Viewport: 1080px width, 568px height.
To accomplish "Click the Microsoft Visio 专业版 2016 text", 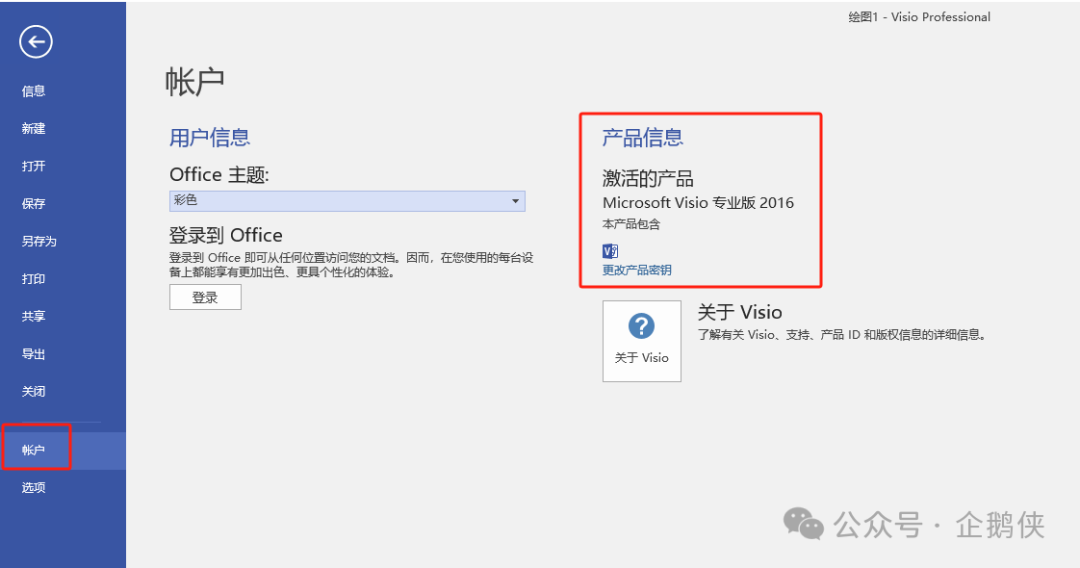I will tap(698, 203).
